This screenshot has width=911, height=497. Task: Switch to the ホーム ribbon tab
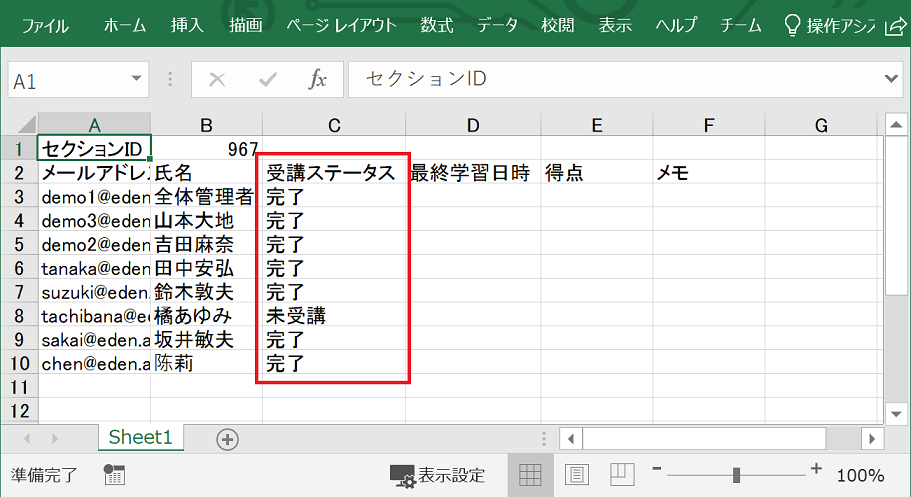(x=125, y=26)
